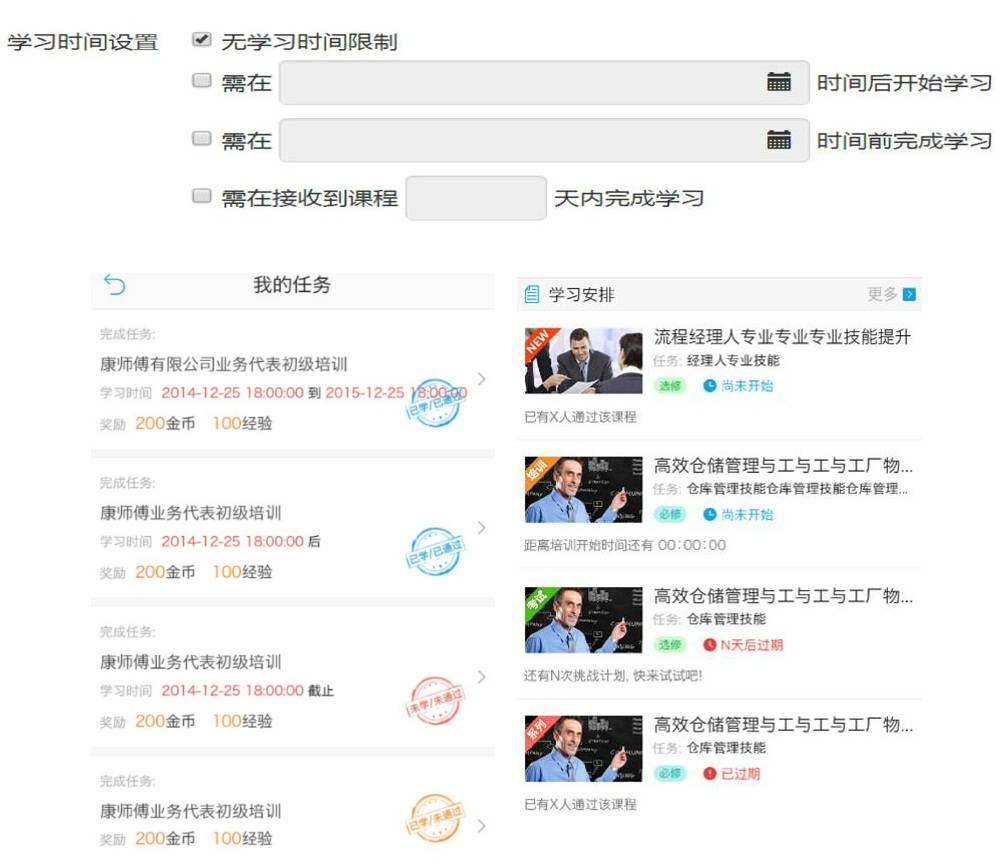The image size is (999, 868).
Task: Click the orange stamp on the last task
Action: [435, 818]
